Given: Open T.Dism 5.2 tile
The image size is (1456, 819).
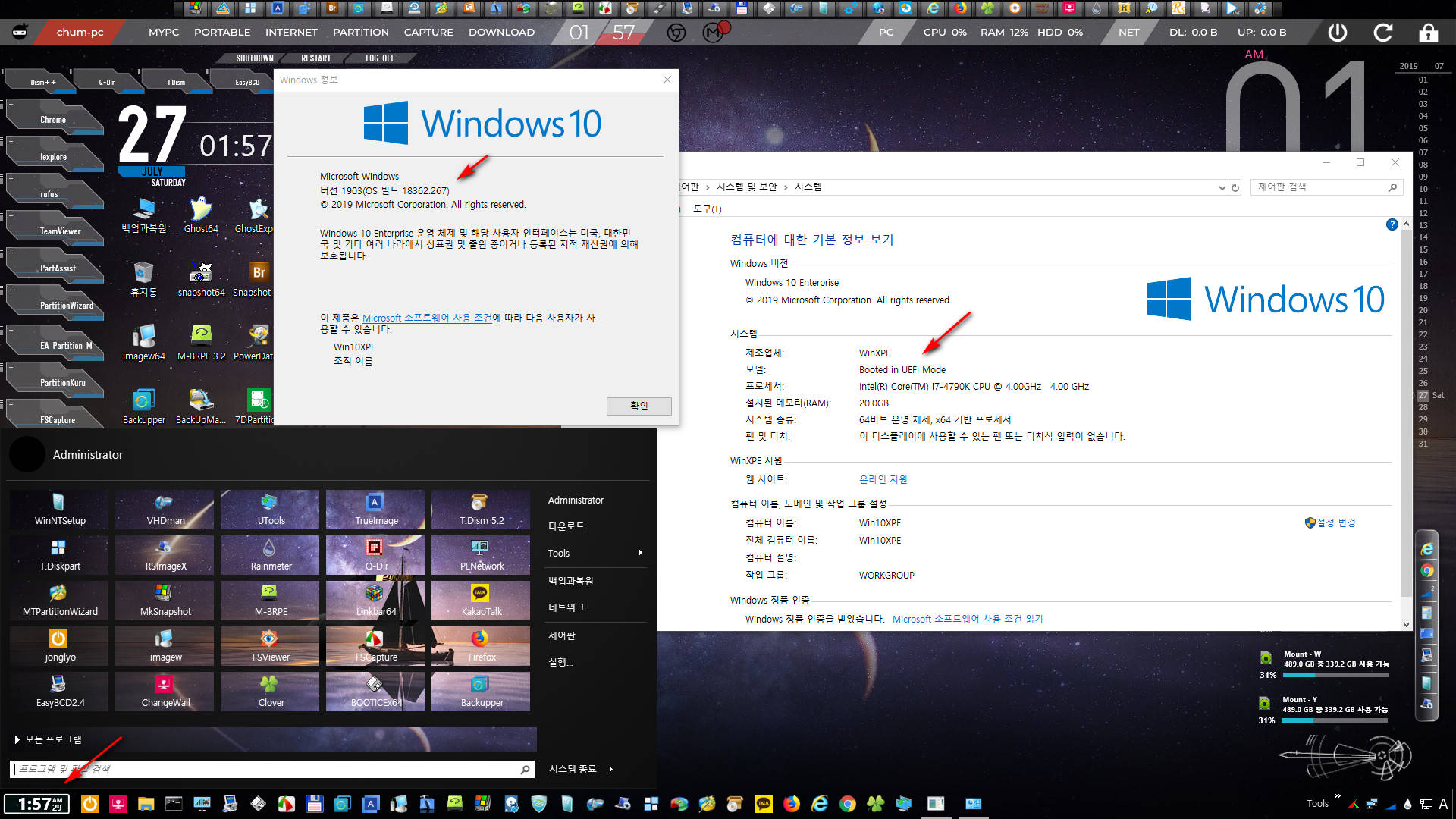Looking at the screenshot, I should 481,510.
